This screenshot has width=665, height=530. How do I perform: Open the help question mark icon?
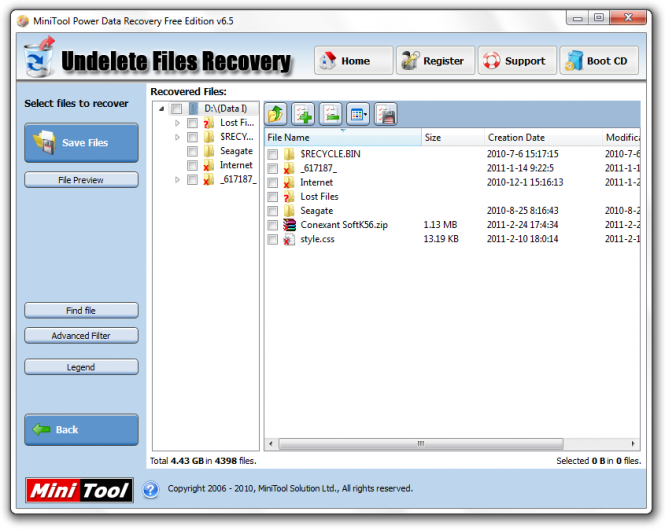151,489
